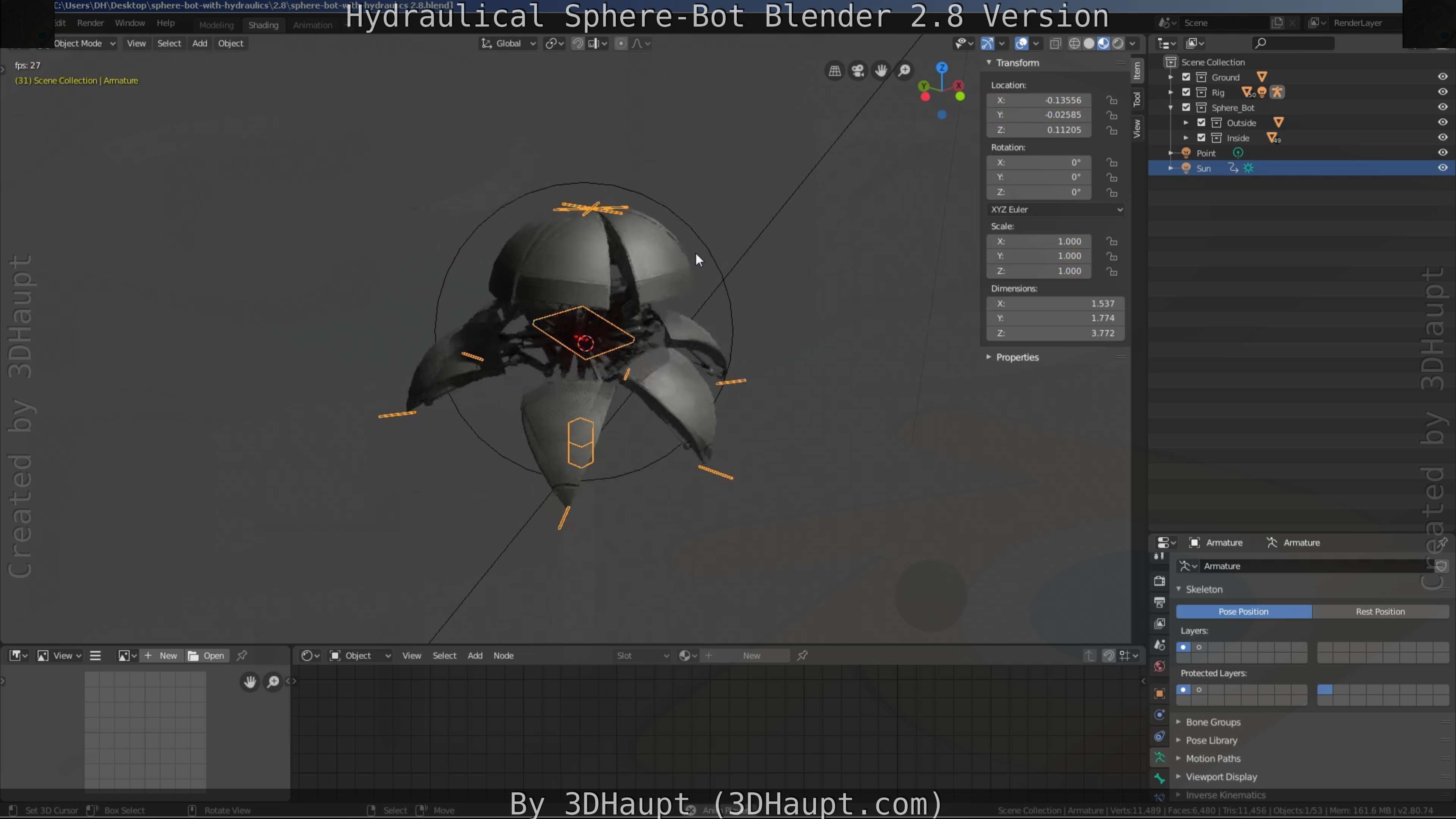Hide the Sphere_Bot collection in viewport

pos(1442,107)
